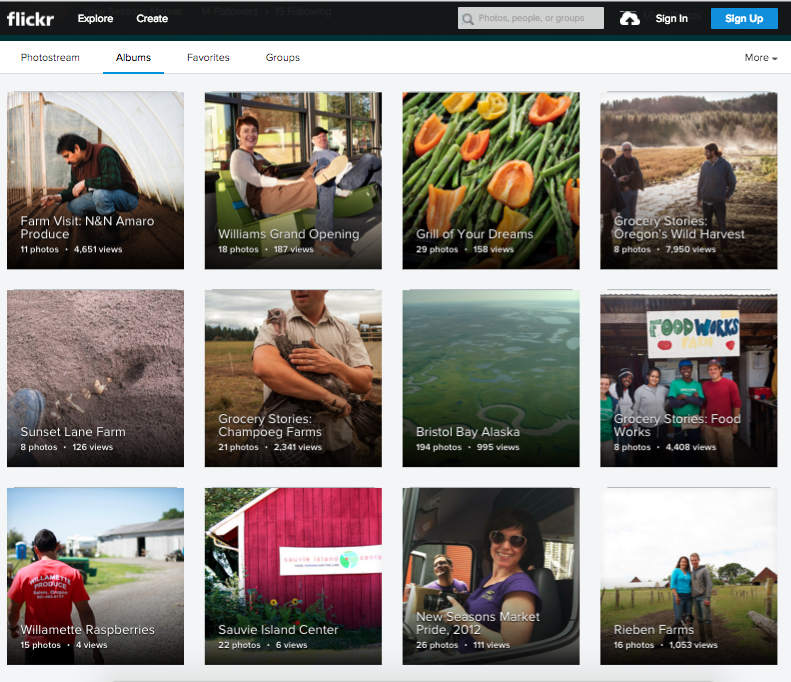Expand the More dropdown
The height and width of the screenshot is (682, 791).
tap(761, 58)
